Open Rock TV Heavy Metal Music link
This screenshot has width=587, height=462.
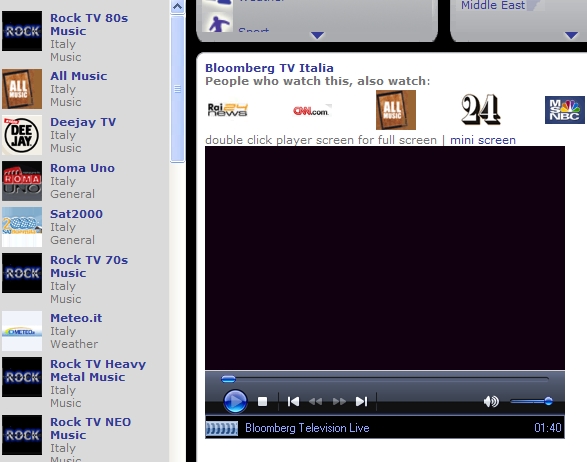pyautogui.click(x=98, y=371)
